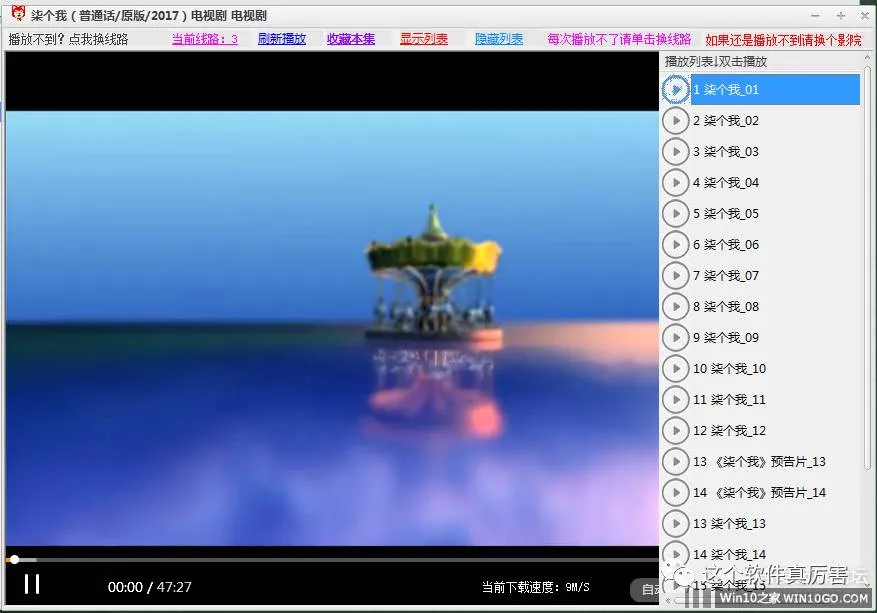The height and width of the screenshot is (613, 877).
Task: Click the playlist vertical scrollbar
Action: click(x=867, y=268)
